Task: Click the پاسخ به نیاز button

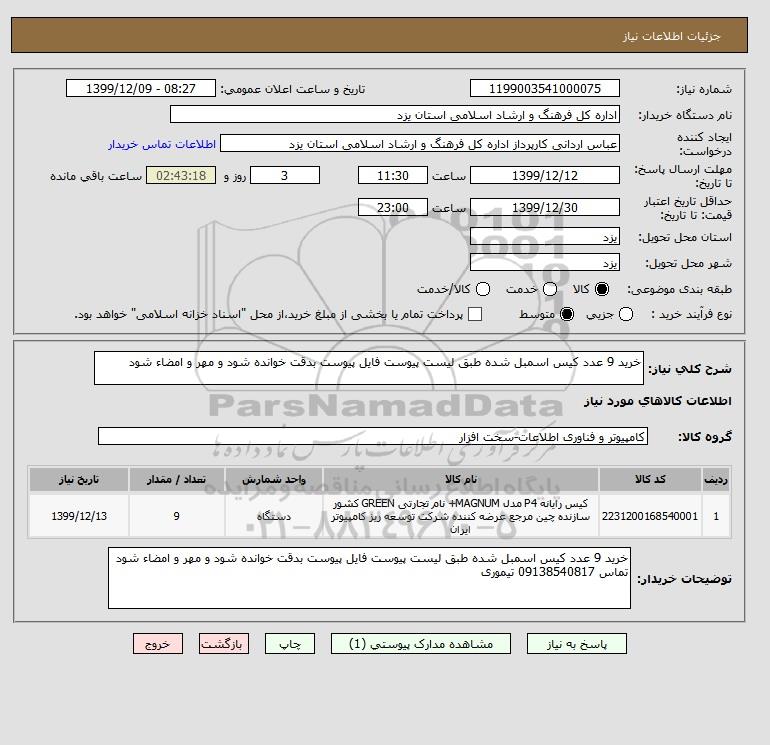Action: tap(577, 644)
